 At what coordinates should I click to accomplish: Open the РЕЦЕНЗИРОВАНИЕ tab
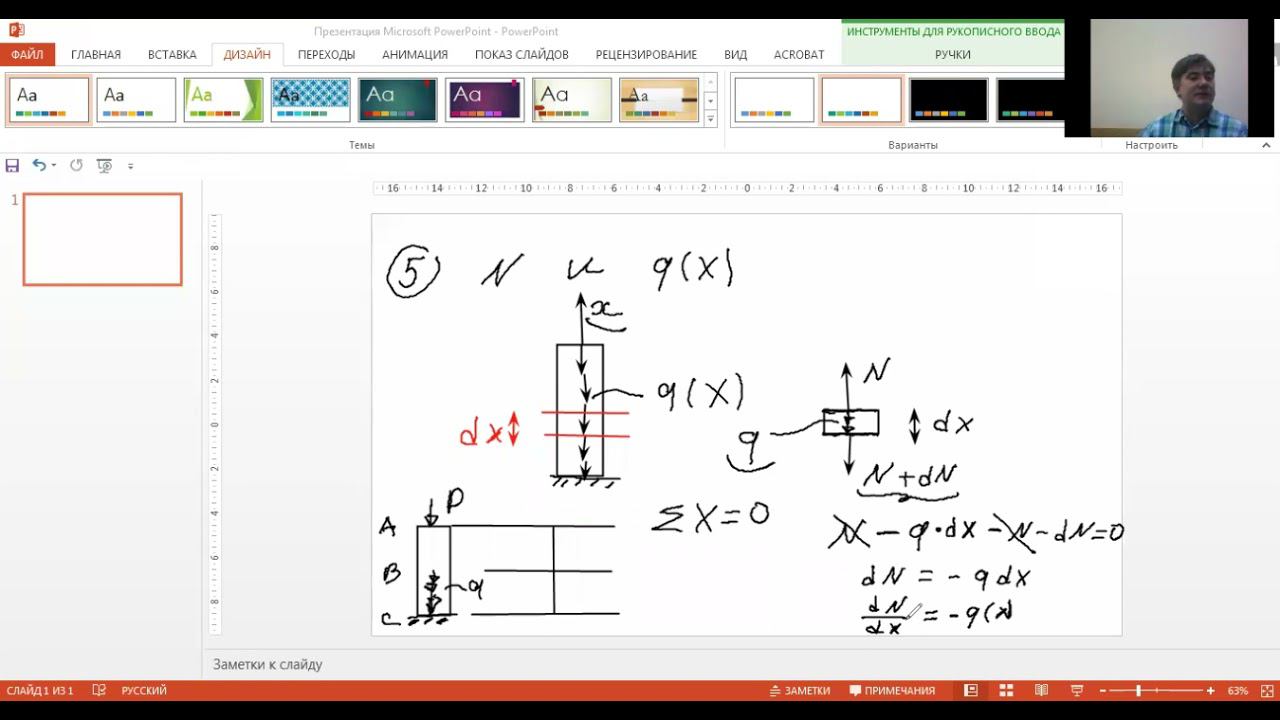[x=646, y=55]
